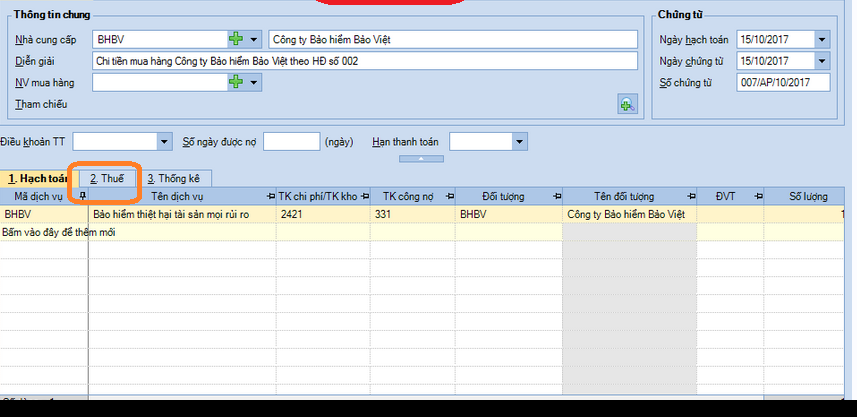Click the Điều khoản TT input box
Image resolution: width=857 pixels, height=417 pixels.
coord(116,142)
